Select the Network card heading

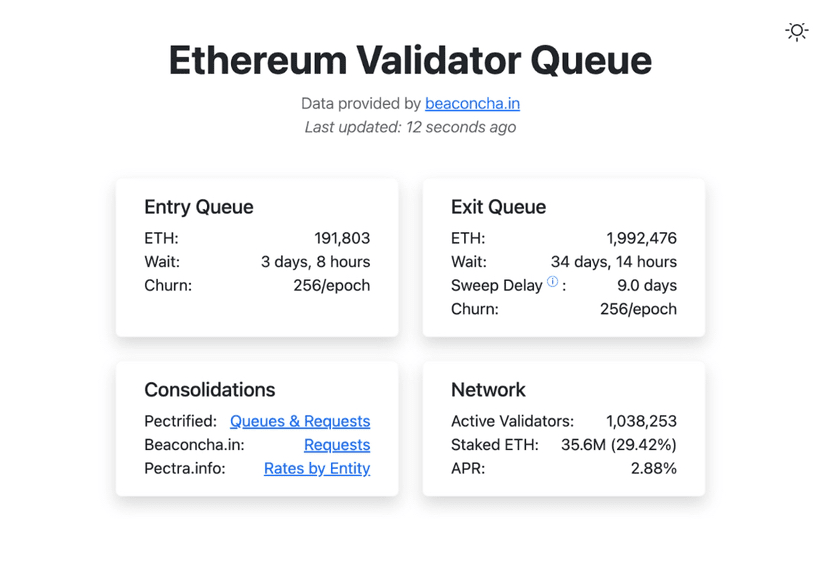pos(488,390)
